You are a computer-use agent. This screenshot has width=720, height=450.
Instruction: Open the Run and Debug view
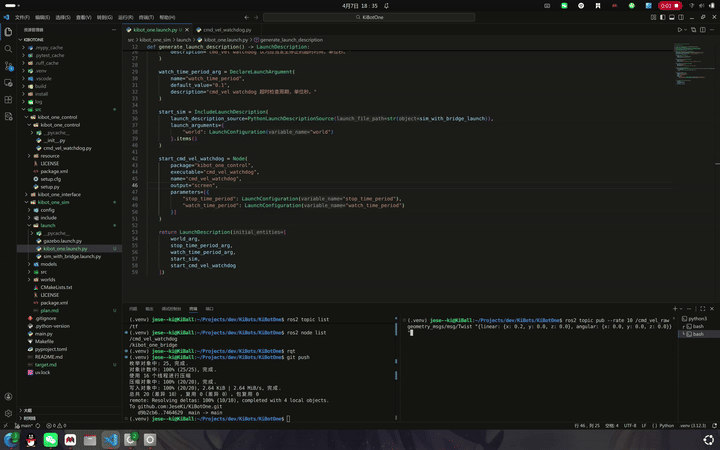9,83
